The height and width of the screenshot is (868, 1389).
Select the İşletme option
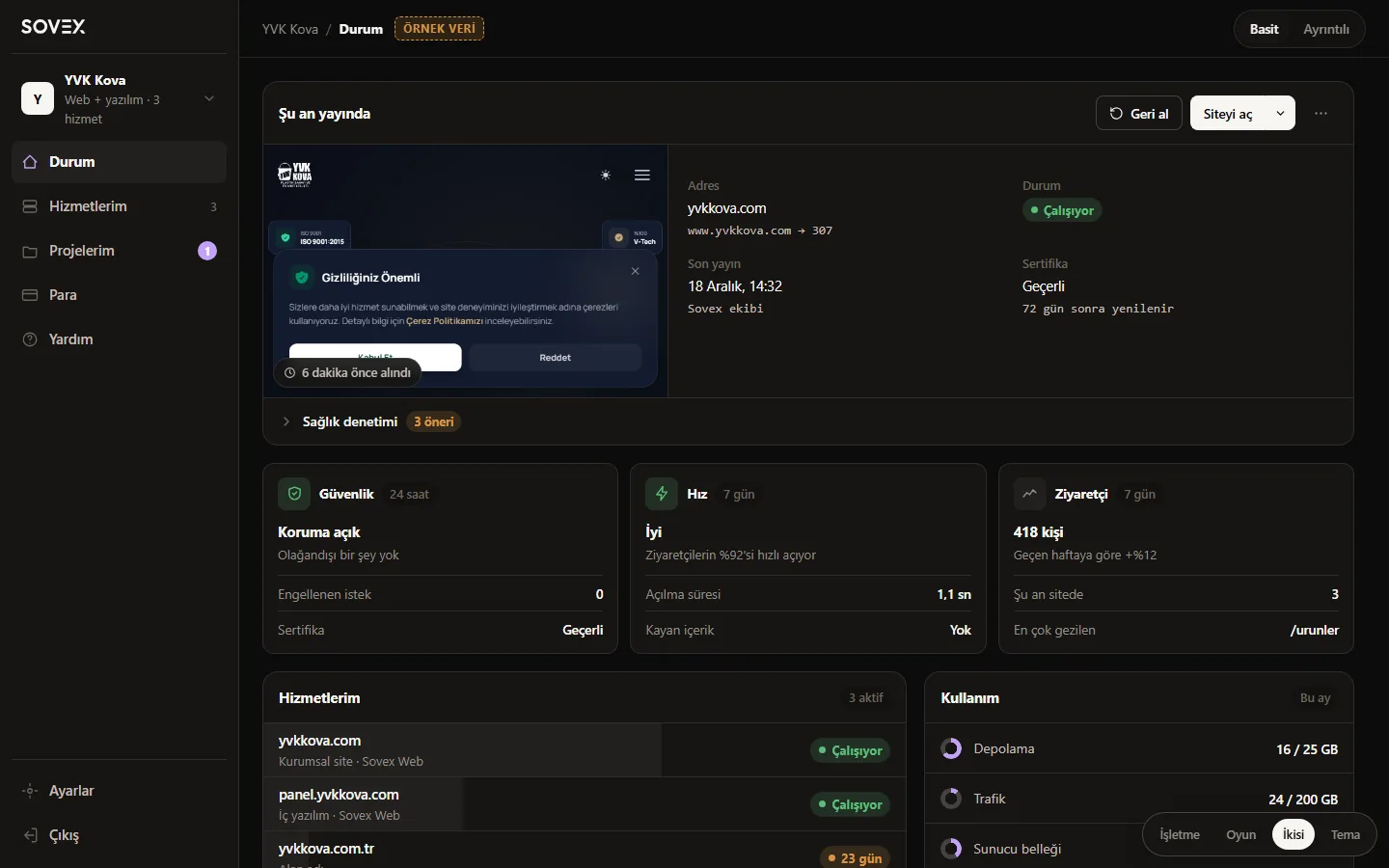(1180, 834)
